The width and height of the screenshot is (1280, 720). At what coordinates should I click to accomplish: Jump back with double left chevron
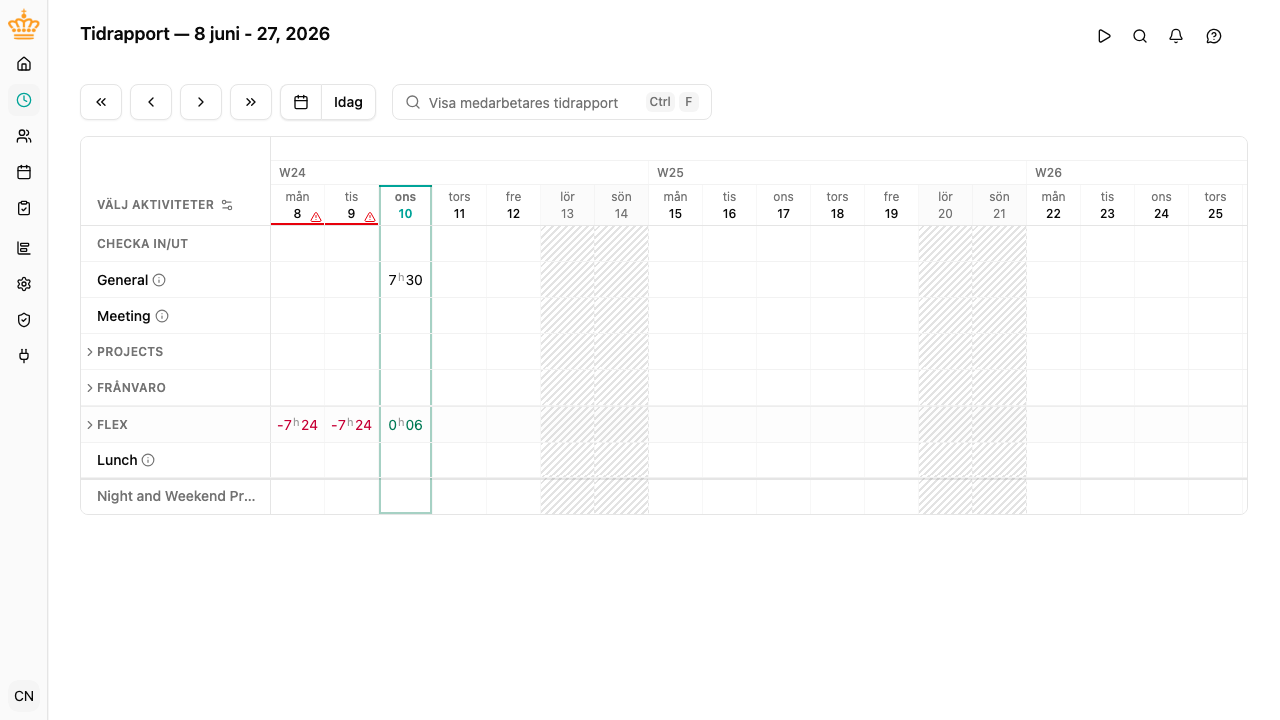tap(101, 102)
